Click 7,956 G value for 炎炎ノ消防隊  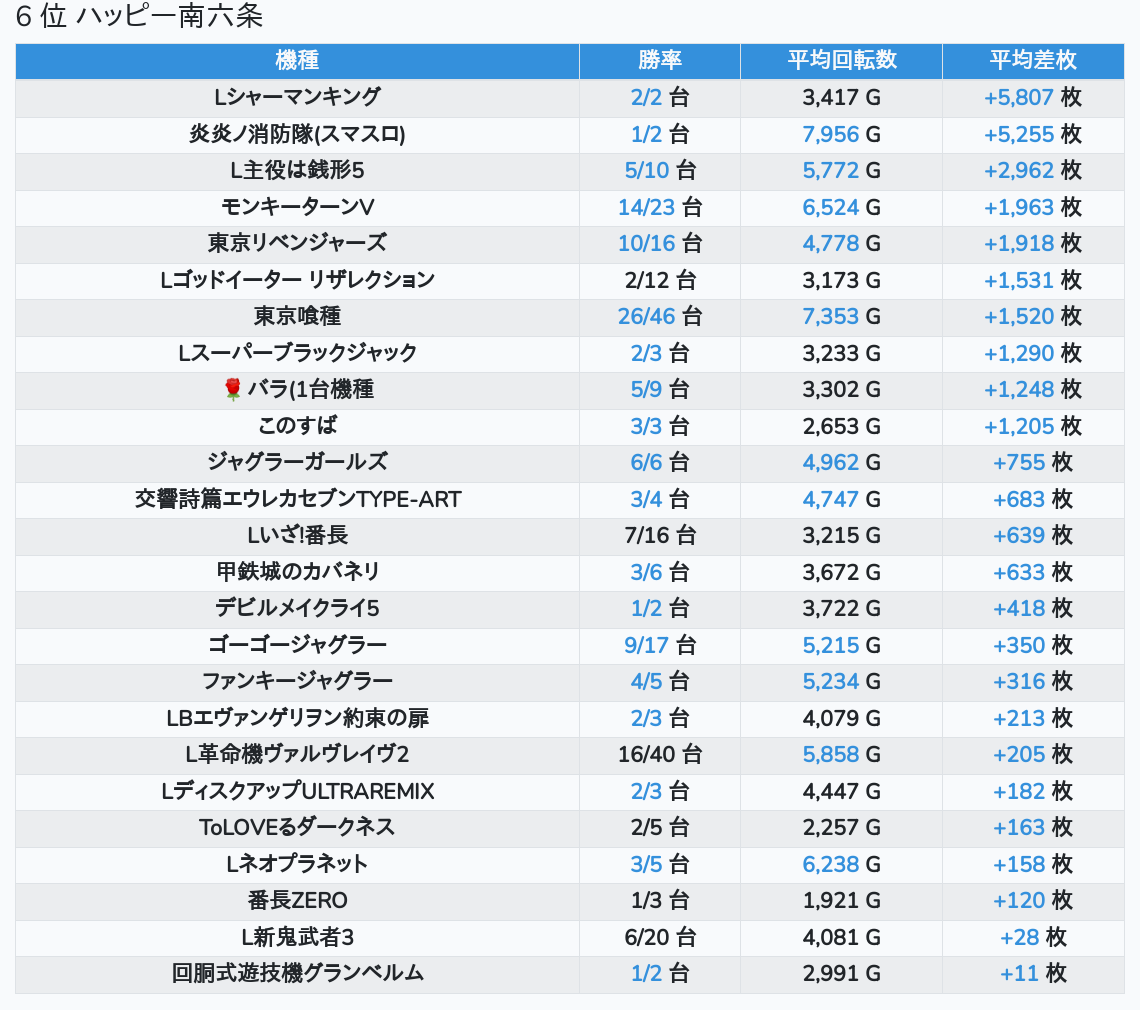pos(830,134)
